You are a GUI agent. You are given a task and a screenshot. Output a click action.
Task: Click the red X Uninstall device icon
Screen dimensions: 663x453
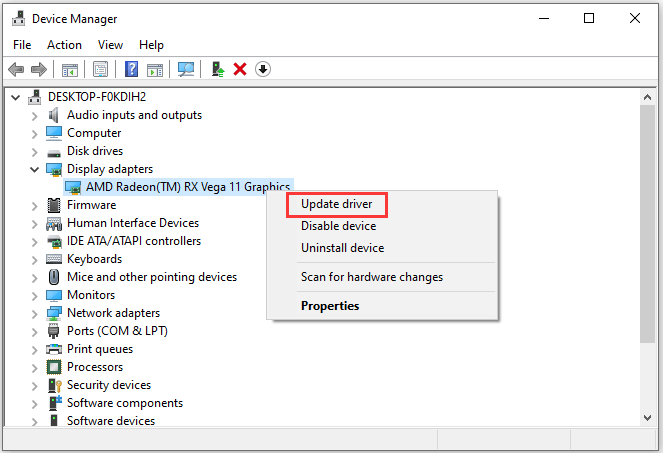pos(240,69)
